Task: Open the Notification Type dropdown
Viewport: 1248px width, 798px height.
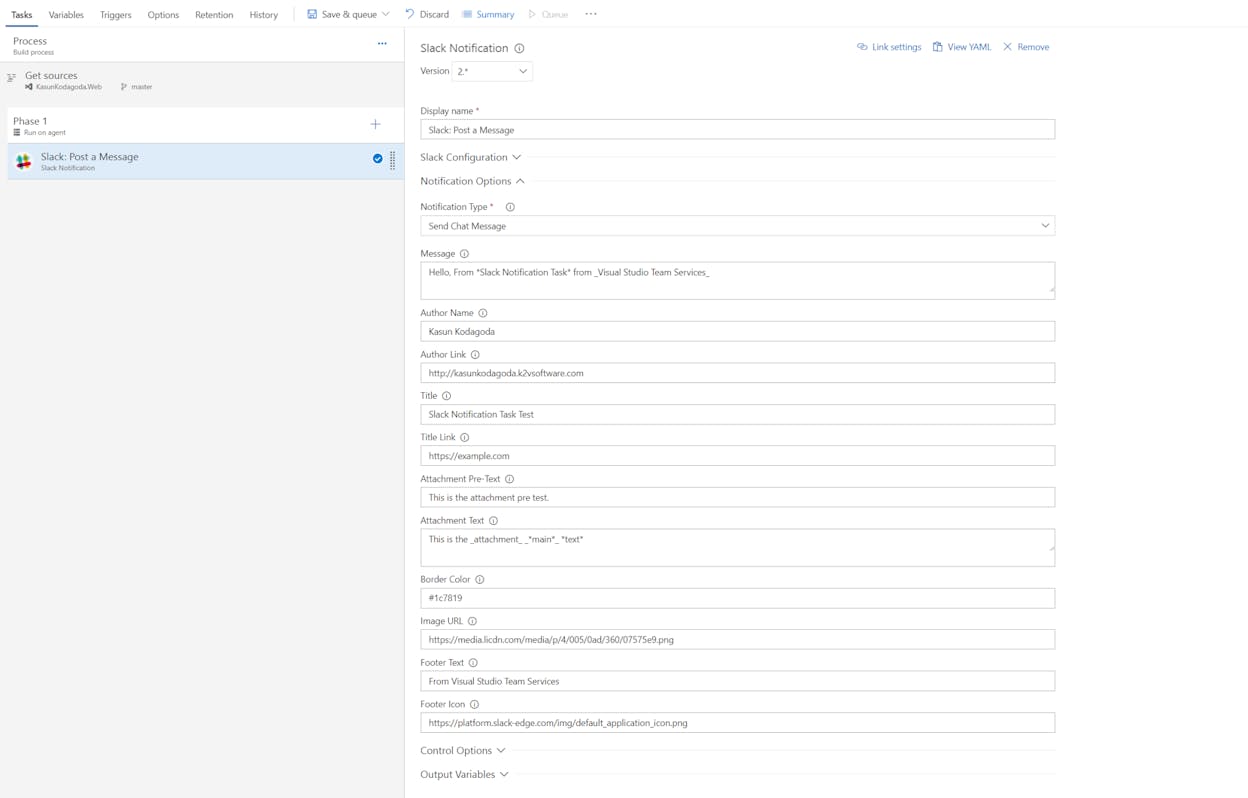Action: [x=737, y=226]
